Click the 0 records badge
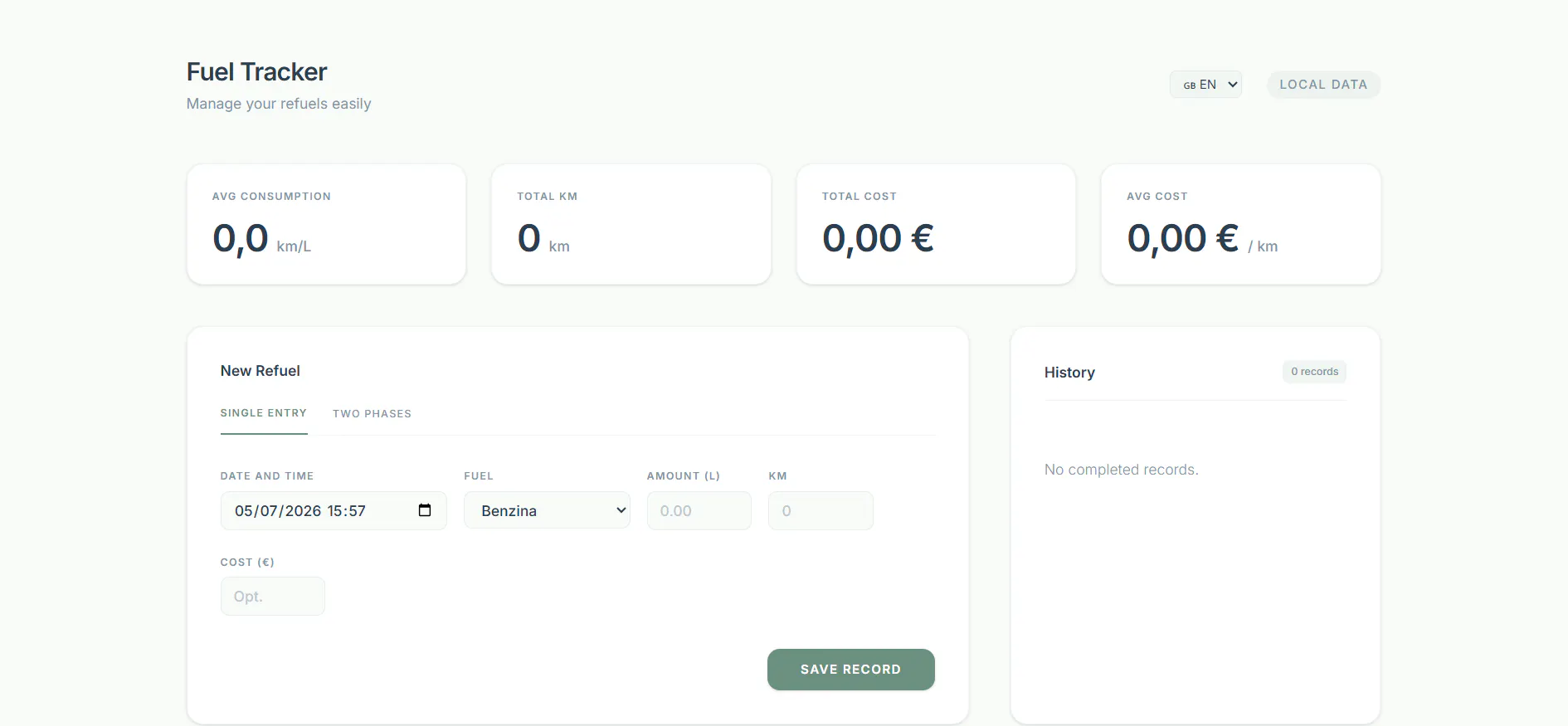Viewport: 1568px width, 726px height. click(1314, 372)
